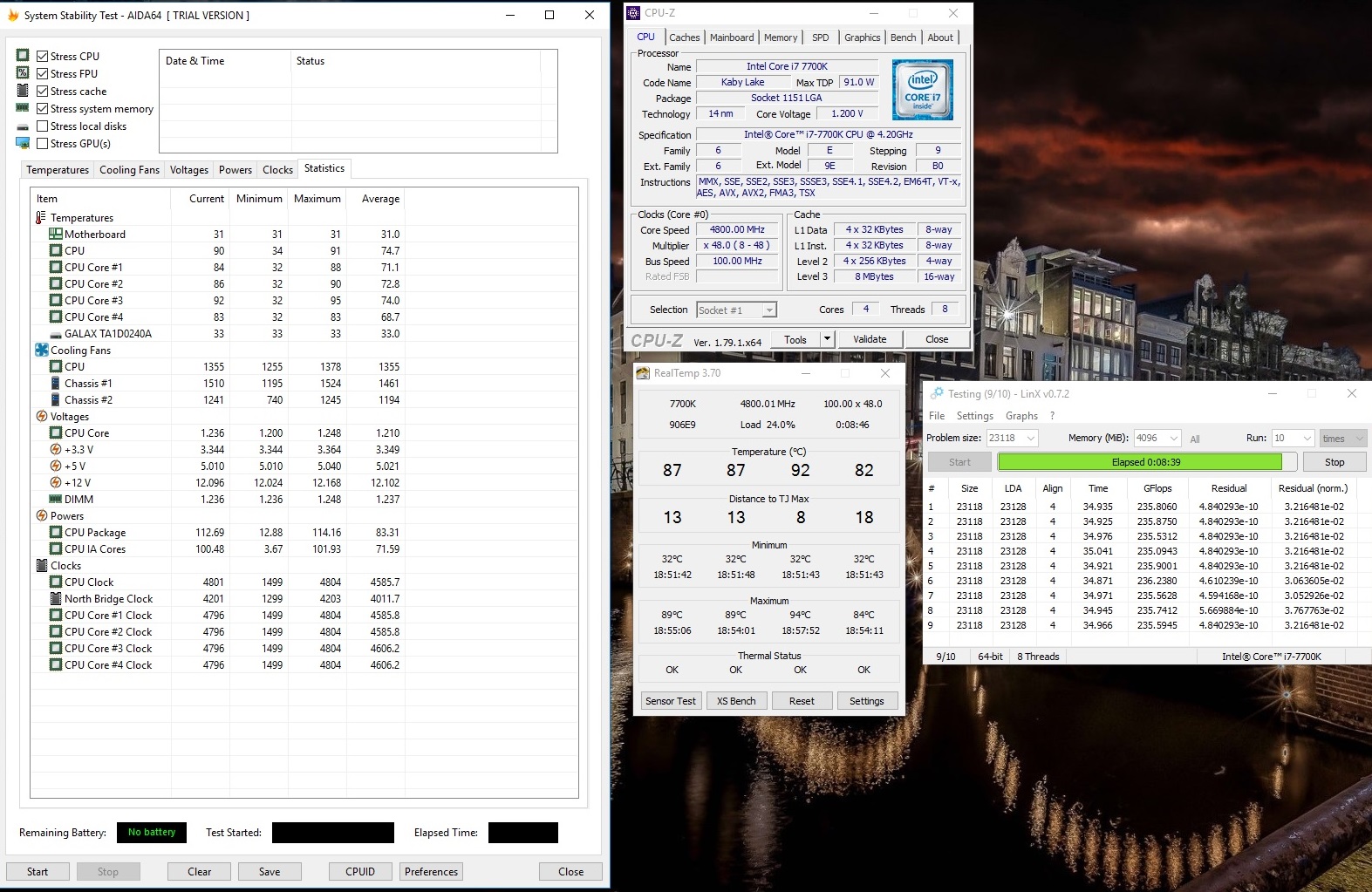Click the Motherboard row icon
The image size is (1372, 892).
(56, 234)
